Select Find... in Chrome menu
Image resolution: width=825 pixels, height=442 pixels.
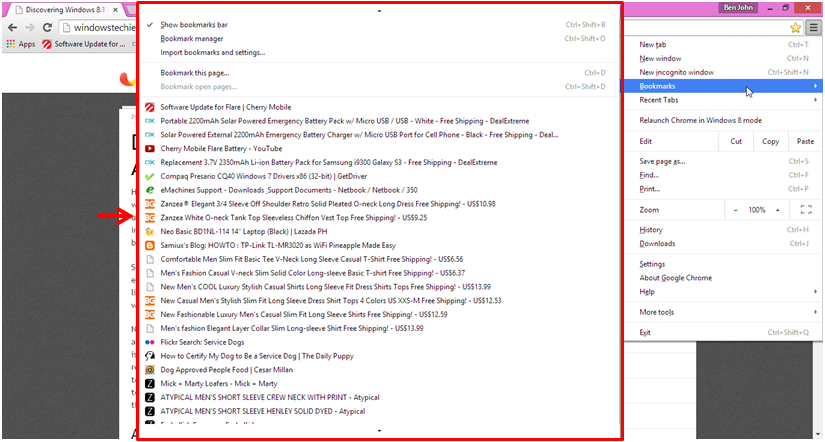(x=723, y=175)
